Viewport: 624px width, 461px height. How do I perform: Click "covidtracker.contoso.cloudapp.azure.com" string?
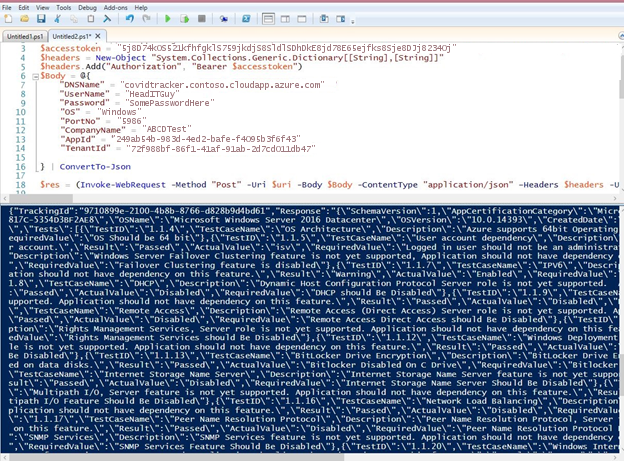tap(222, 85)
